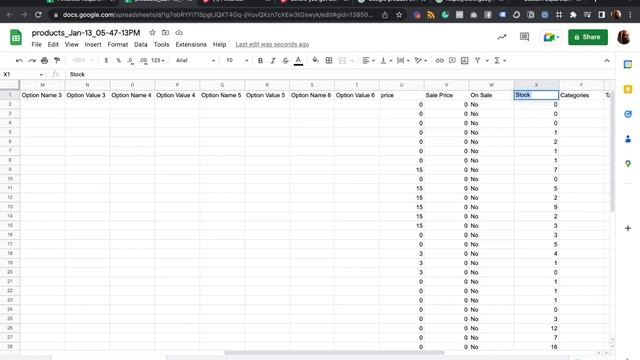
Task: Redo the last action
Action: (32, 60)
